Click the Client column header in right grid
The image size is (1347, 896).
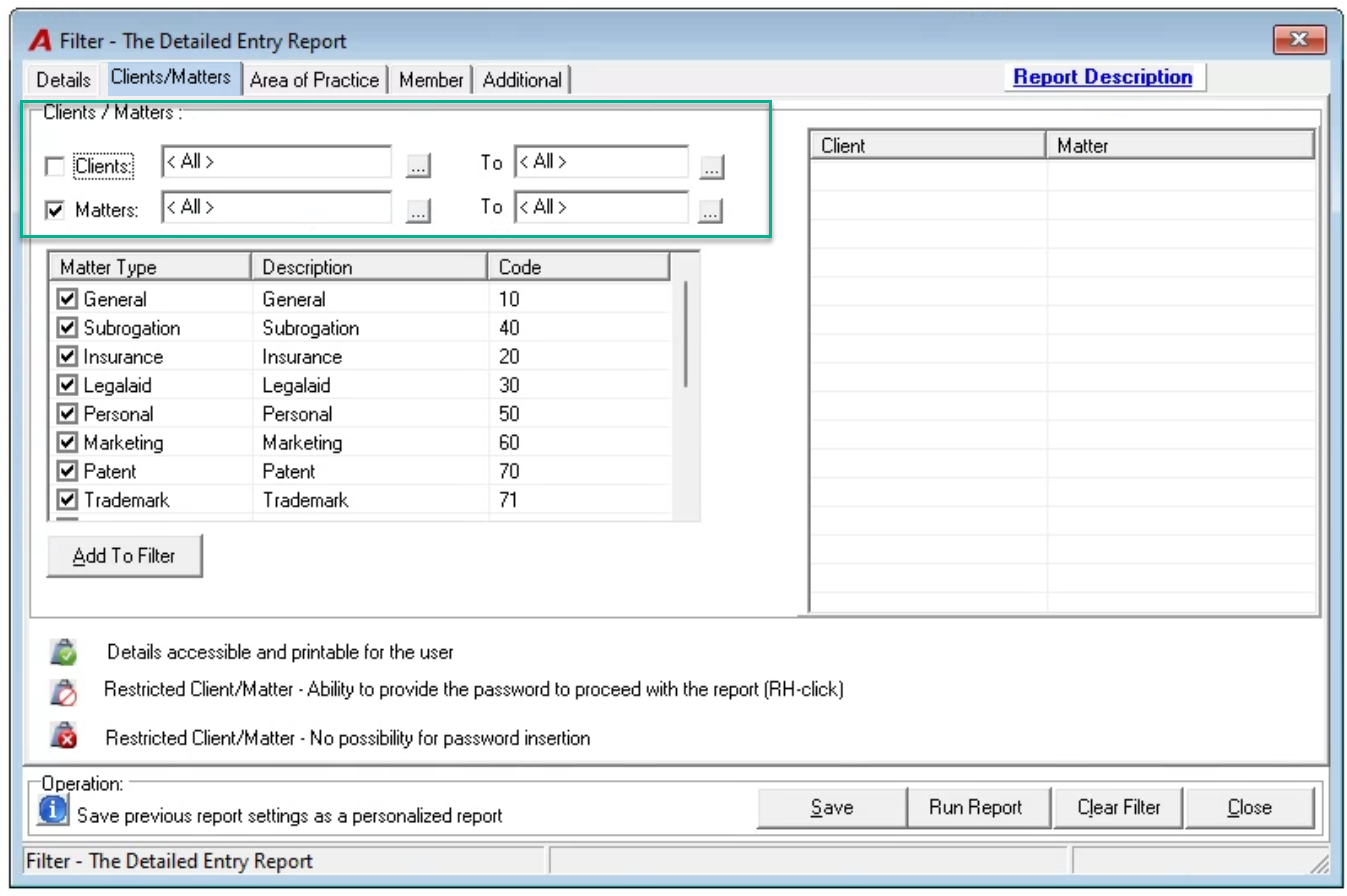(x=927, y=146)
